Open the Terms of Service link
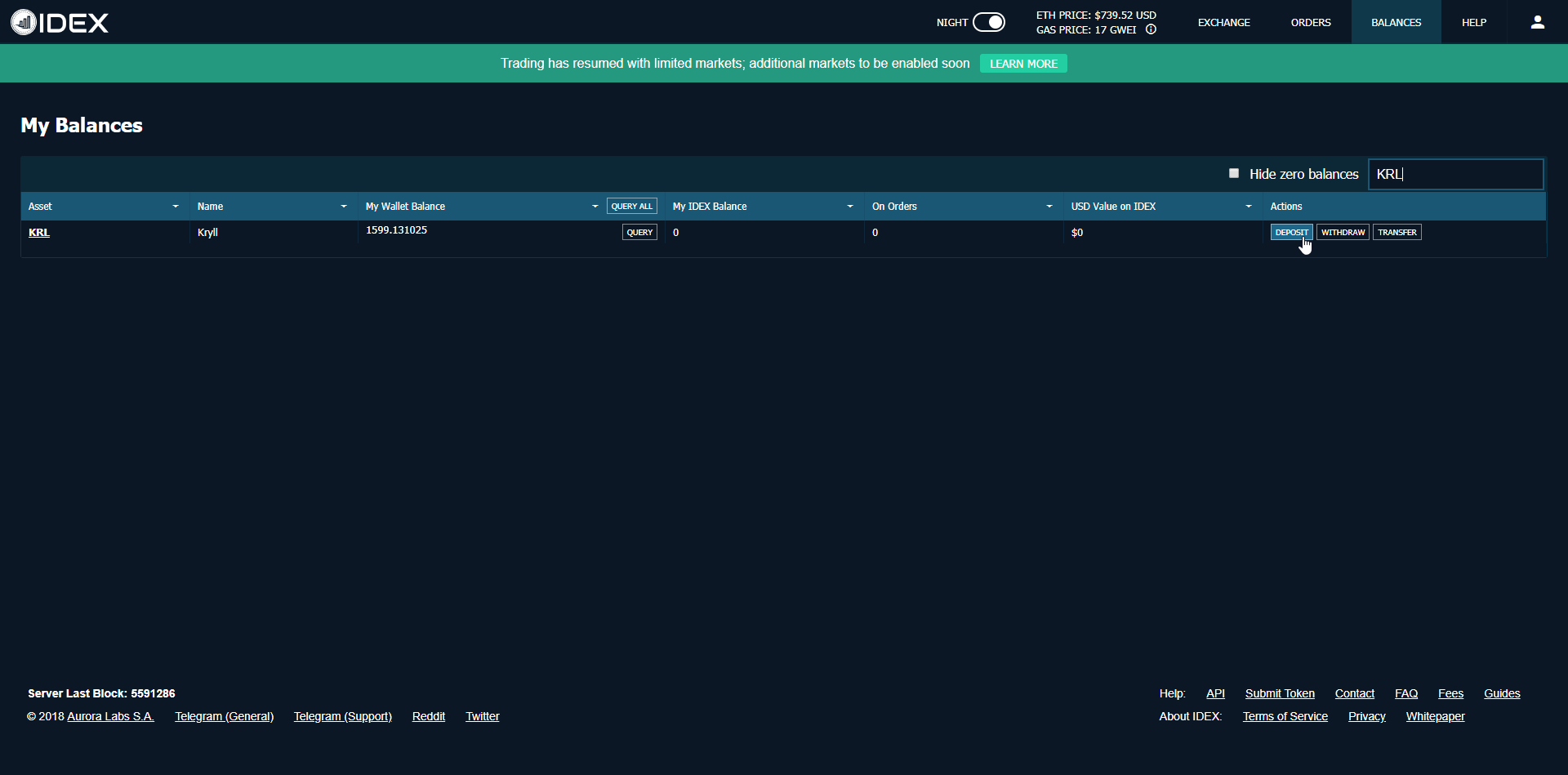 point(1285,716)
